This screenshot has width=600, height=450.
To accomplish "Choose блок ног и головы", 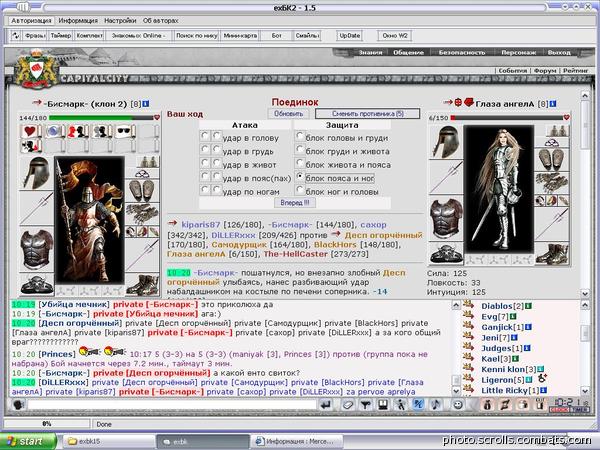I will [300, 189].
